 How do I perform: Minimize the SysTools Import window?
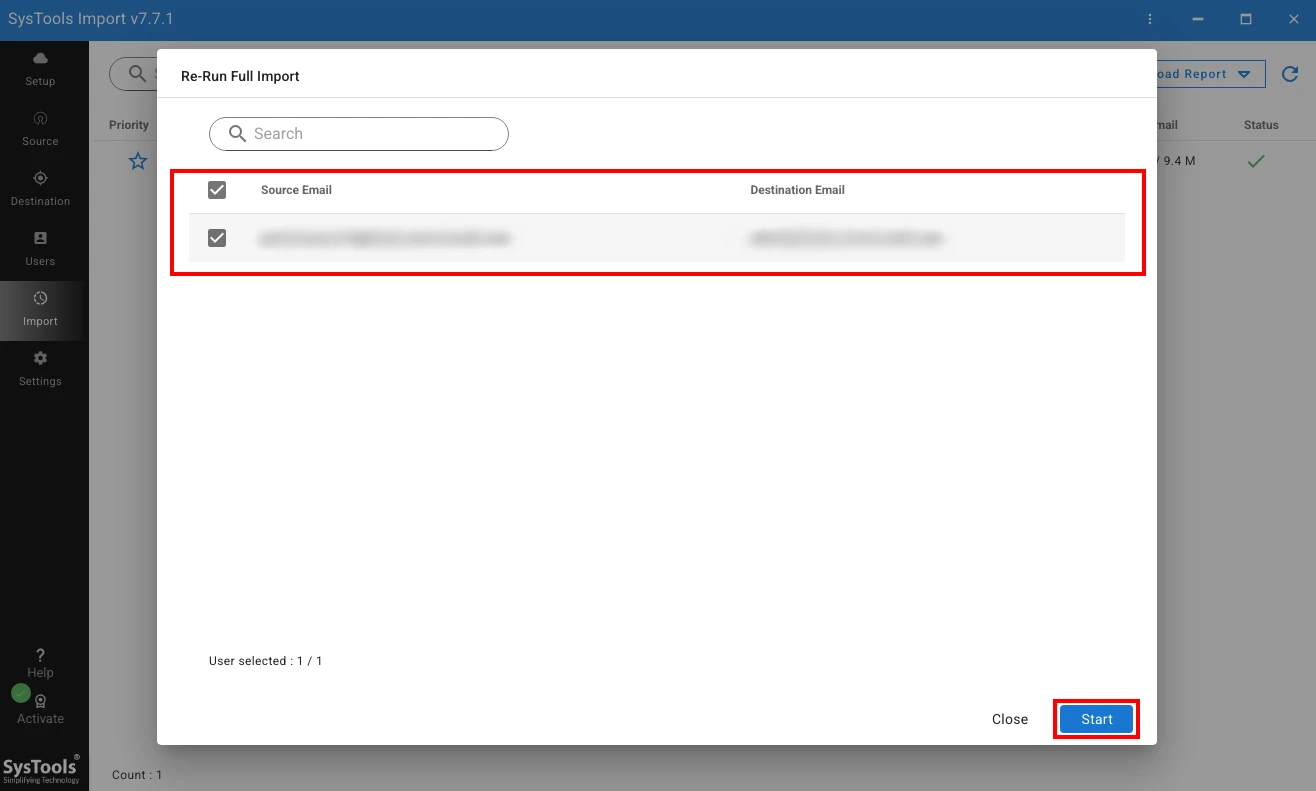[x=1198, y=19]
